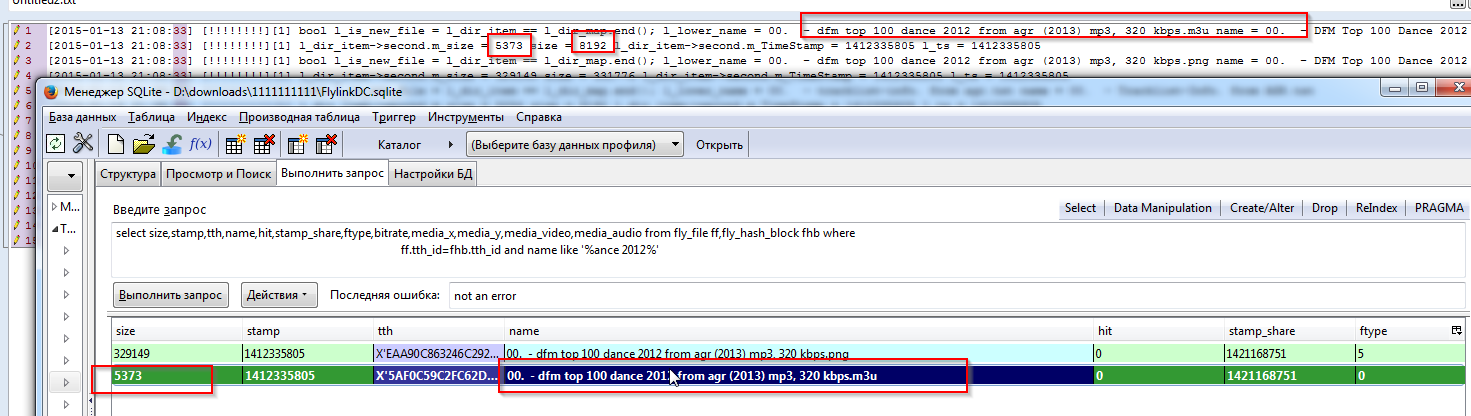This screenshot has width=1471, height=416.
Task: Click the Create view icon near the Каталог label
Action: click(x=298, y=144)
